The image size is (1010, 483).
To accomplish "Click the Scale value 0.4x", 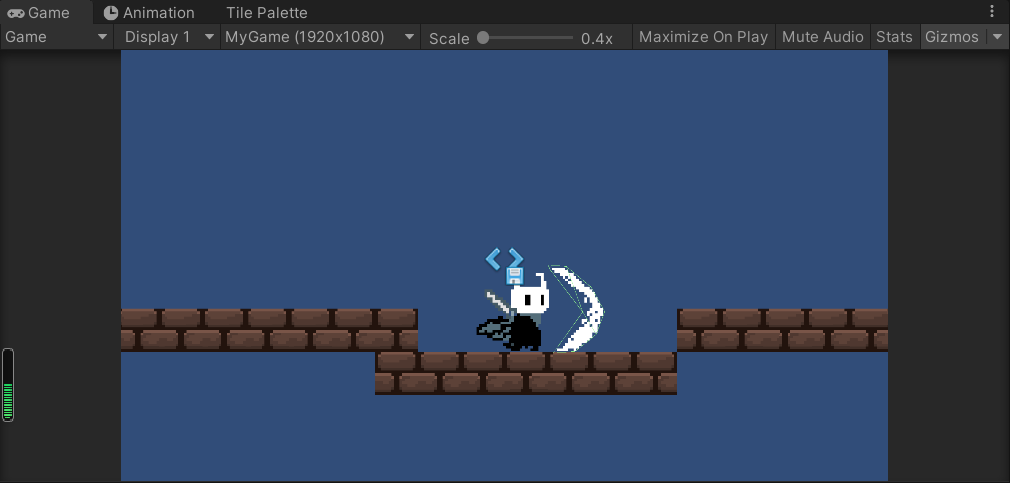I will (596, 39).
